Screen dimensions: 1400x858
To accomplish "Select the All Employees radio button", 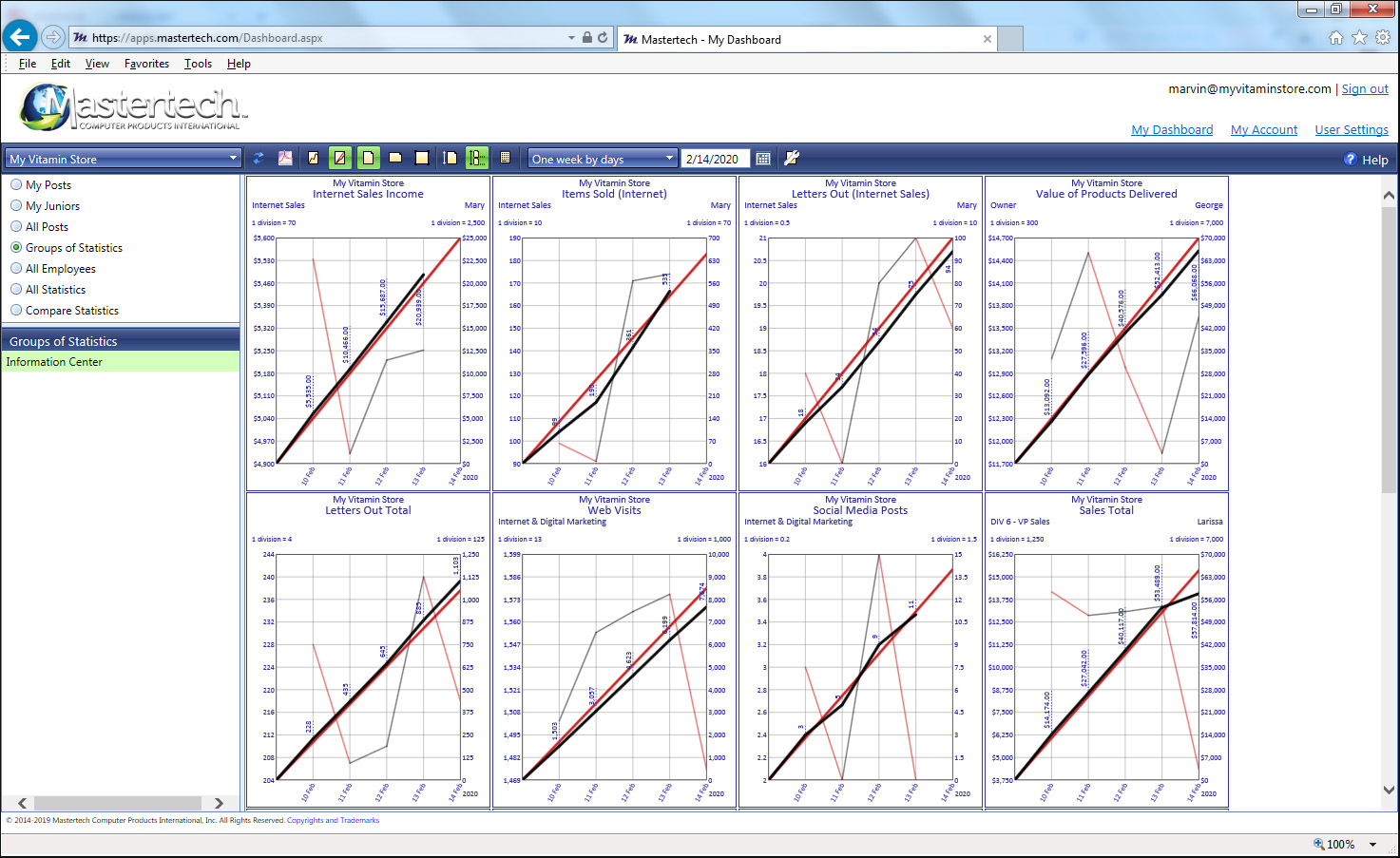I will pyautogui.click(x=16, y=268).
